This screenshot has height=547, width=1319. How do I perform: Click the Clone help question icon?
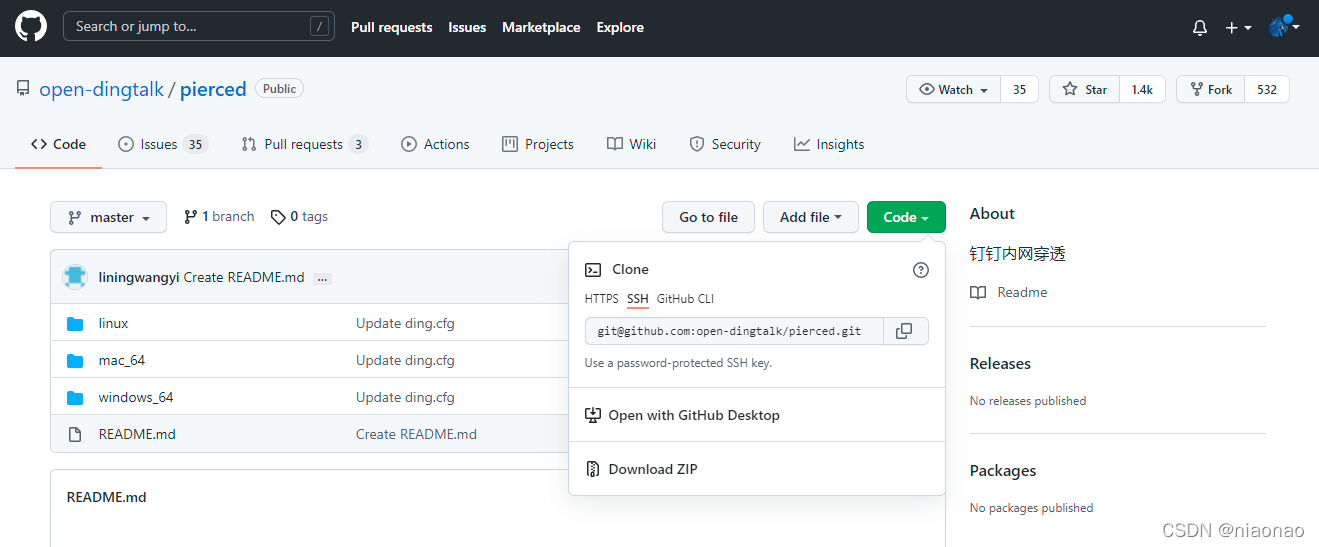coord(921,270)
